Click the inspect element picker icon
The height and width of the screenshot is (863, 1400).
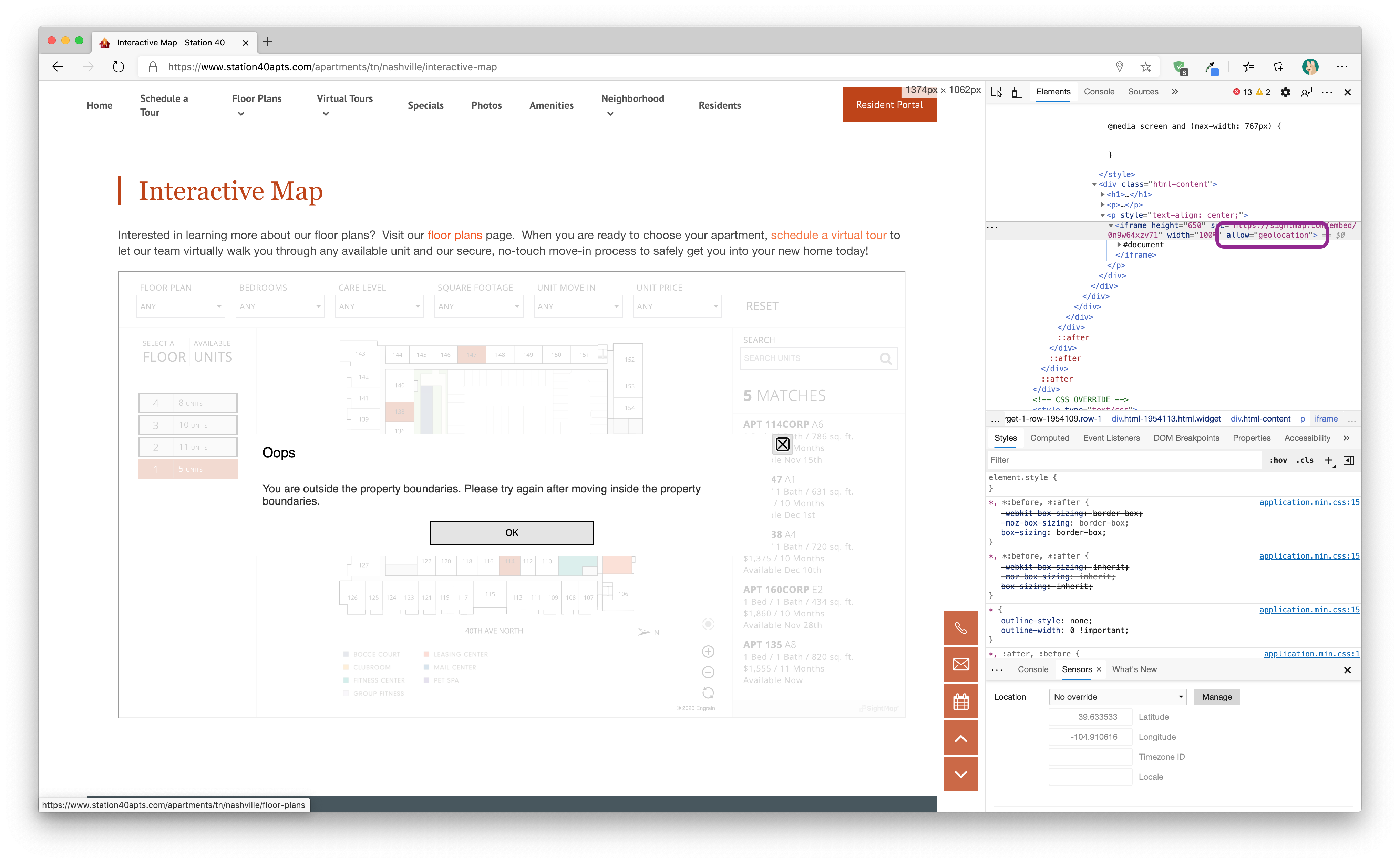click(997, 92)
